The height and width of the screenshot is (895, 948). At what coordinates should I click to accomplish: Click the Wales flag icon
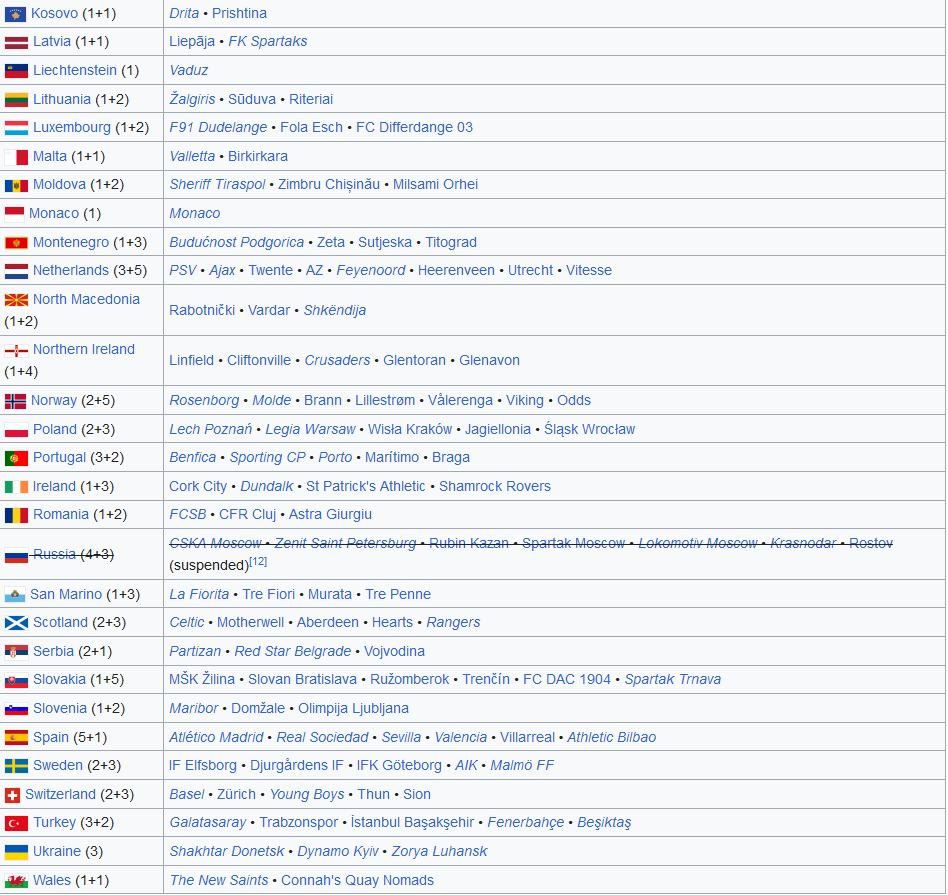pyautogui.click(x=16, y=881)
